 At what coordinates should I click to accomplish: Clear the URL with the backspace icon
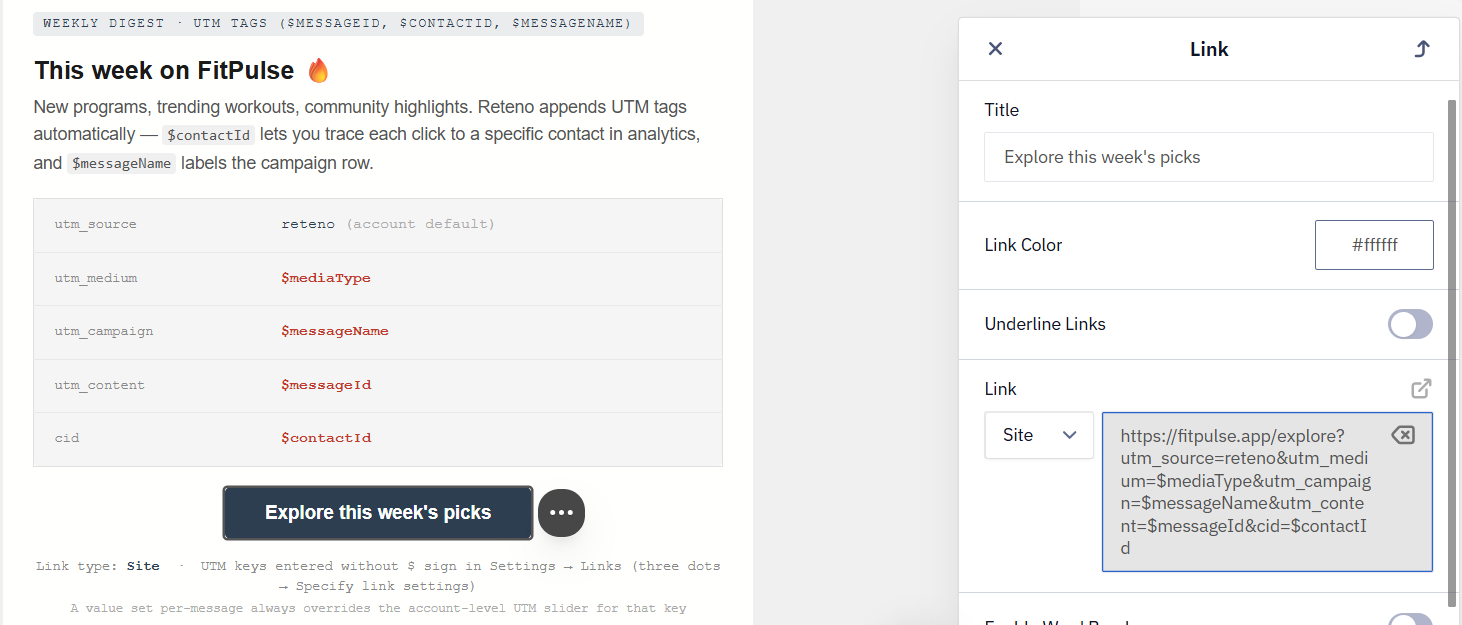point(1403,435)
